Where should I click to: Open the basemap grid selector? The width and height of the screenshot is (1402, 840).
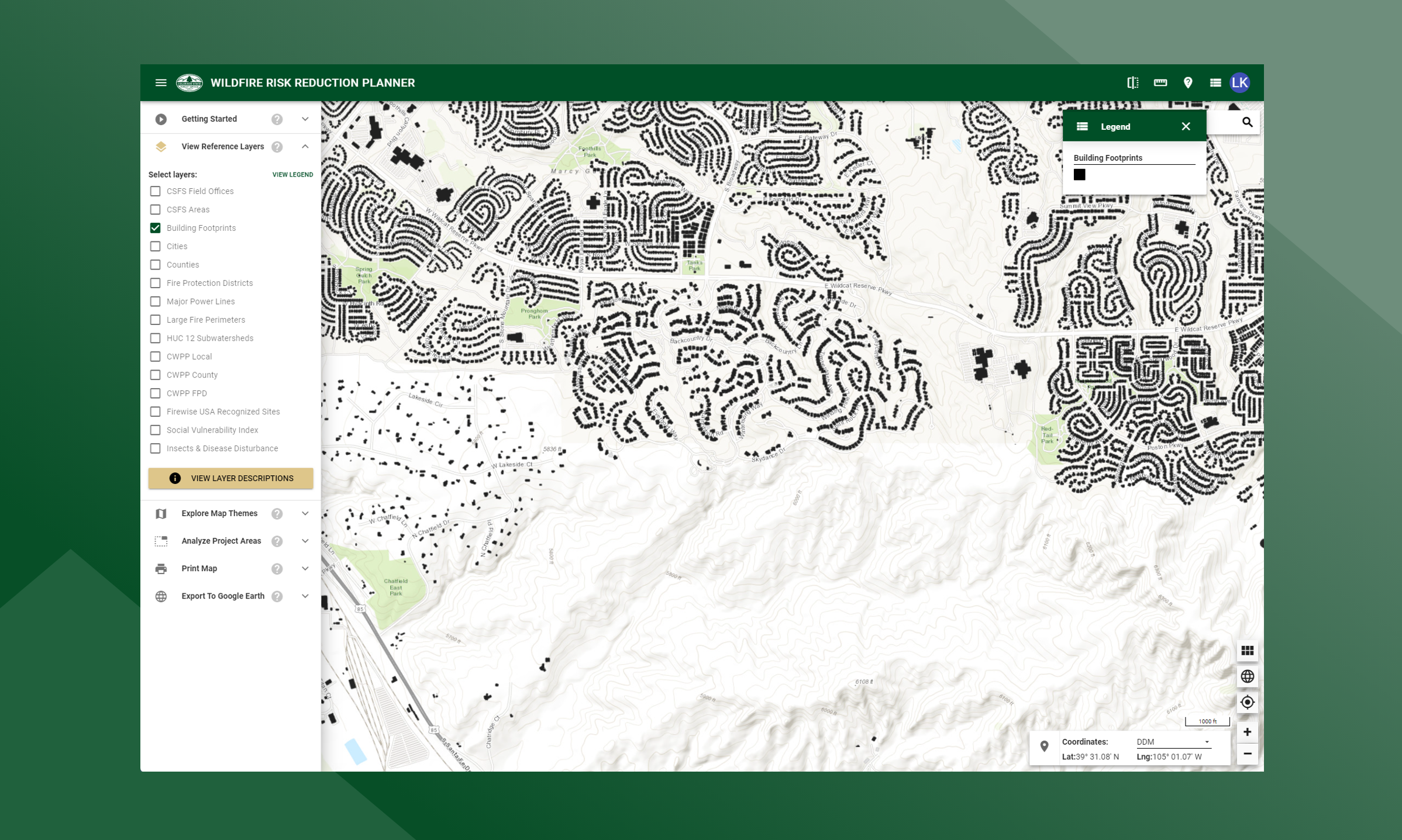pyautogui.click(x=1247, y=651)
